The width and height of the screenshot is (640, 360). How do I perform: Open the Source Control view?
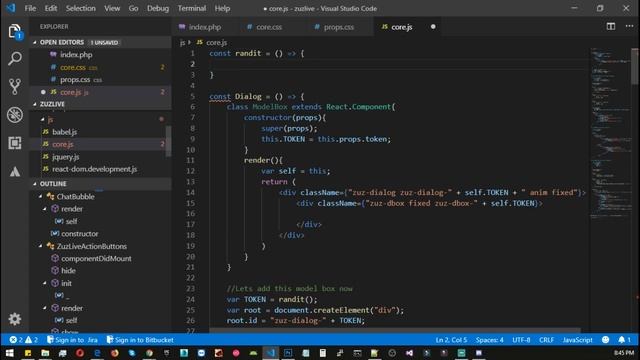pos(15,87)
